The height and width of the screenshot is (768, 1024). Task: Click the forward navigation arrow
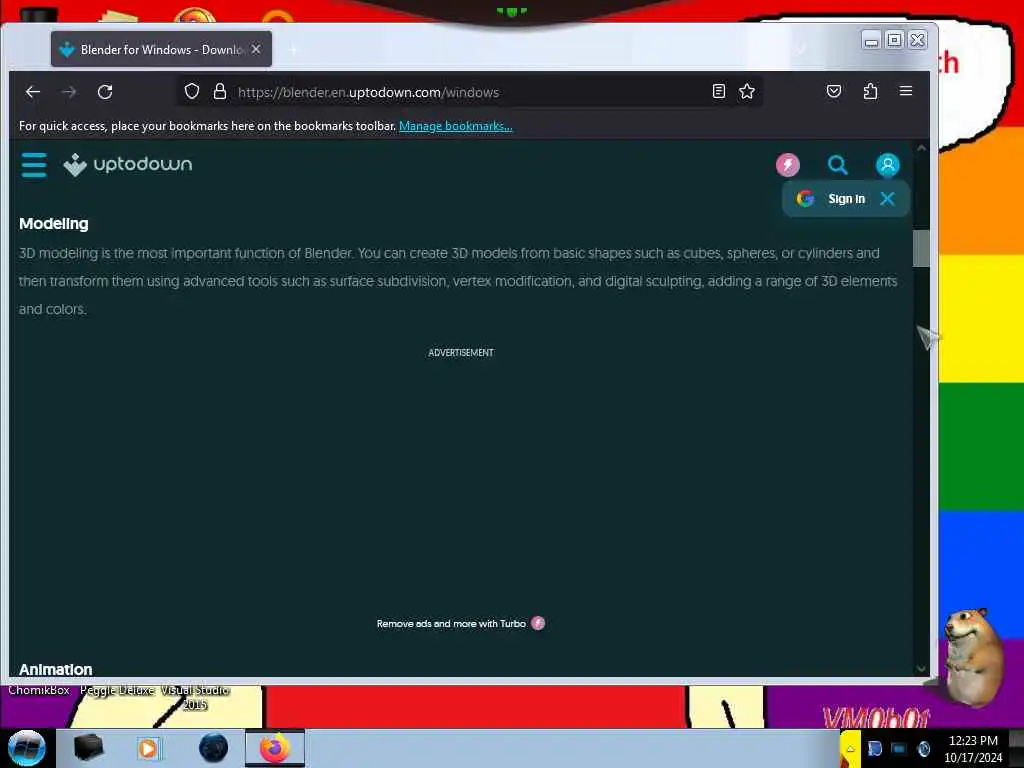(x=69, y=92)
